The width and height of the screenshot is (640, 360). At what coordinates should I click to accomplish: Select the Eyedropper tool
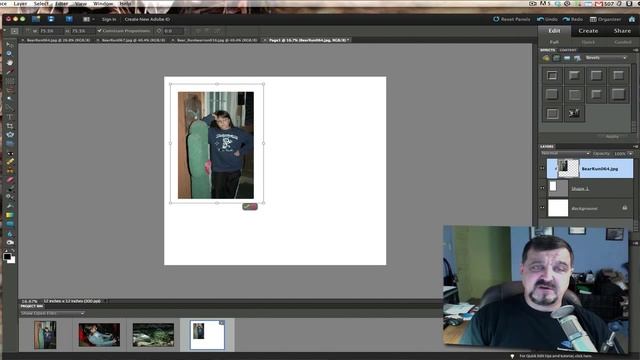(x=9, y=71)
